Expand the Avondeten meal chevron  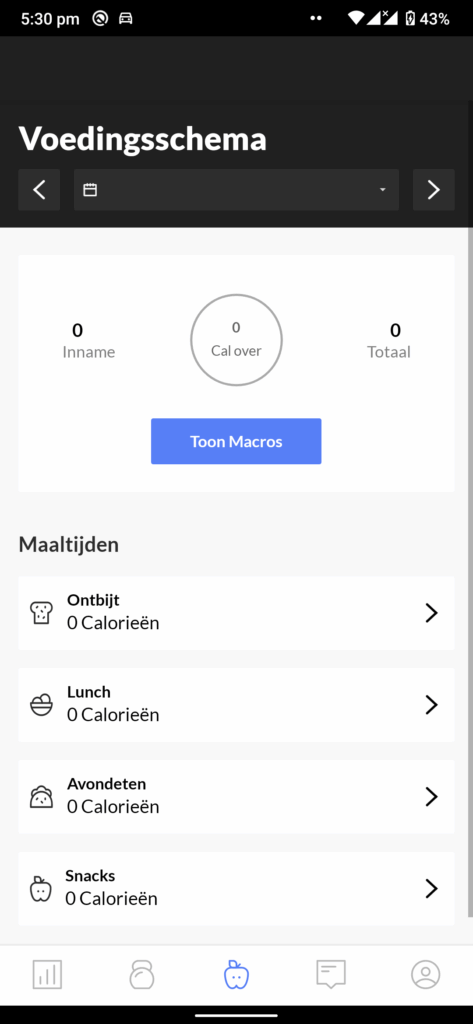pyautogui.click(x=431, y=797)
